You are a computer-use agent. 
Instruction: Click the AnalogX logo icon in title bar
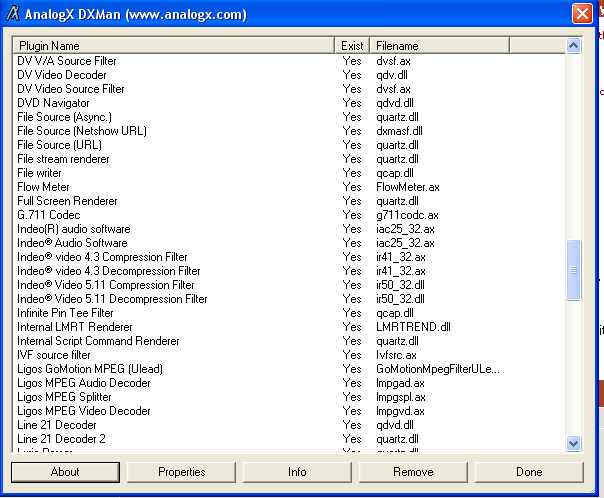[x=13, y=14]
